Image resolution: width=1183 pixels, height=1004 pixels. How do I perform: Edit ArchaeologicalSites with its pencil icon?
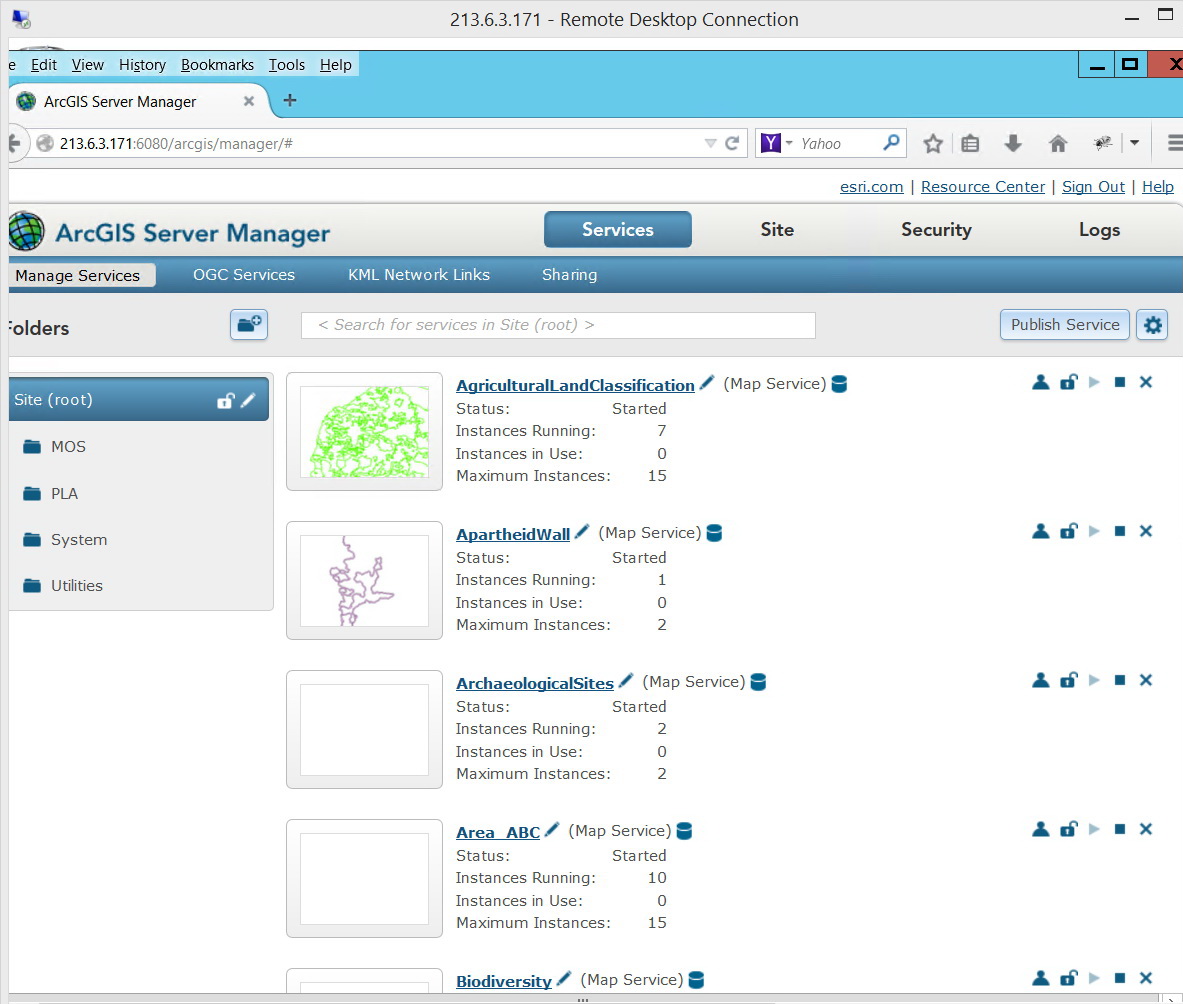pos(625,681)
